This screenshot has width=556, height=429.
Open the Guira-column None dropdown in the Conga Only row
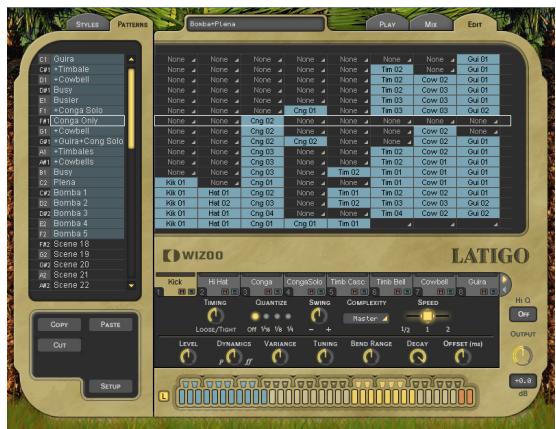(x=478, y=121)
